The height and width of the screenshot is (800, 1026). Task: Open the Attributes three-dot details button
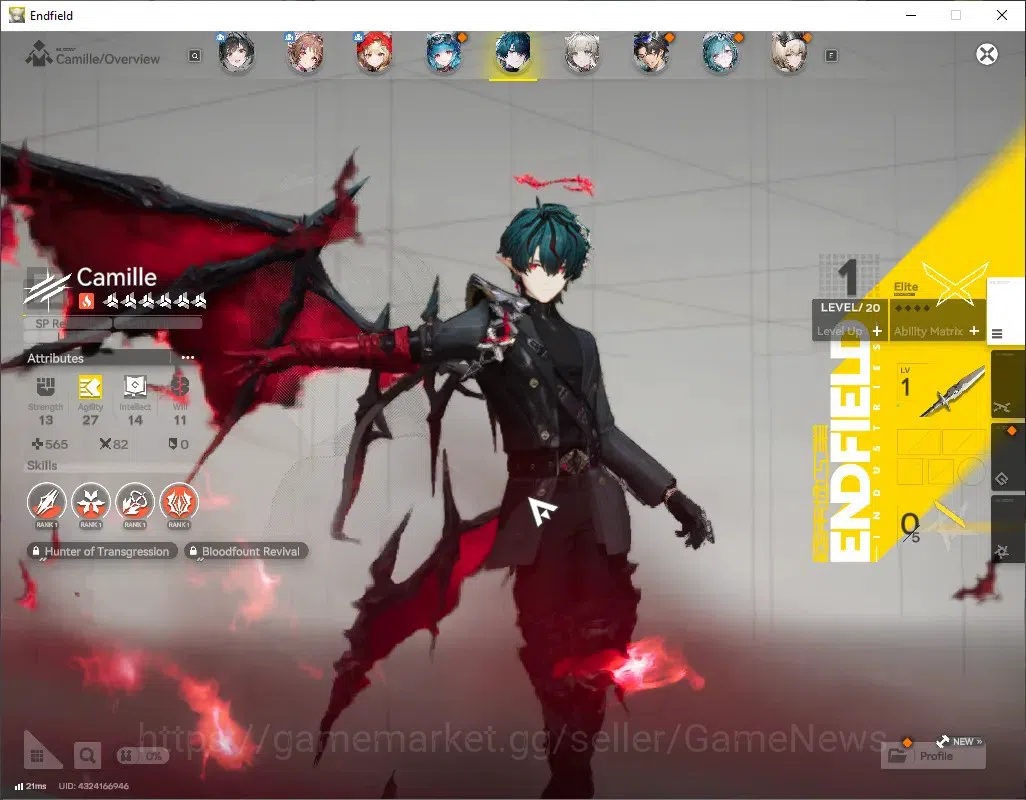click(x=188, y=358)
